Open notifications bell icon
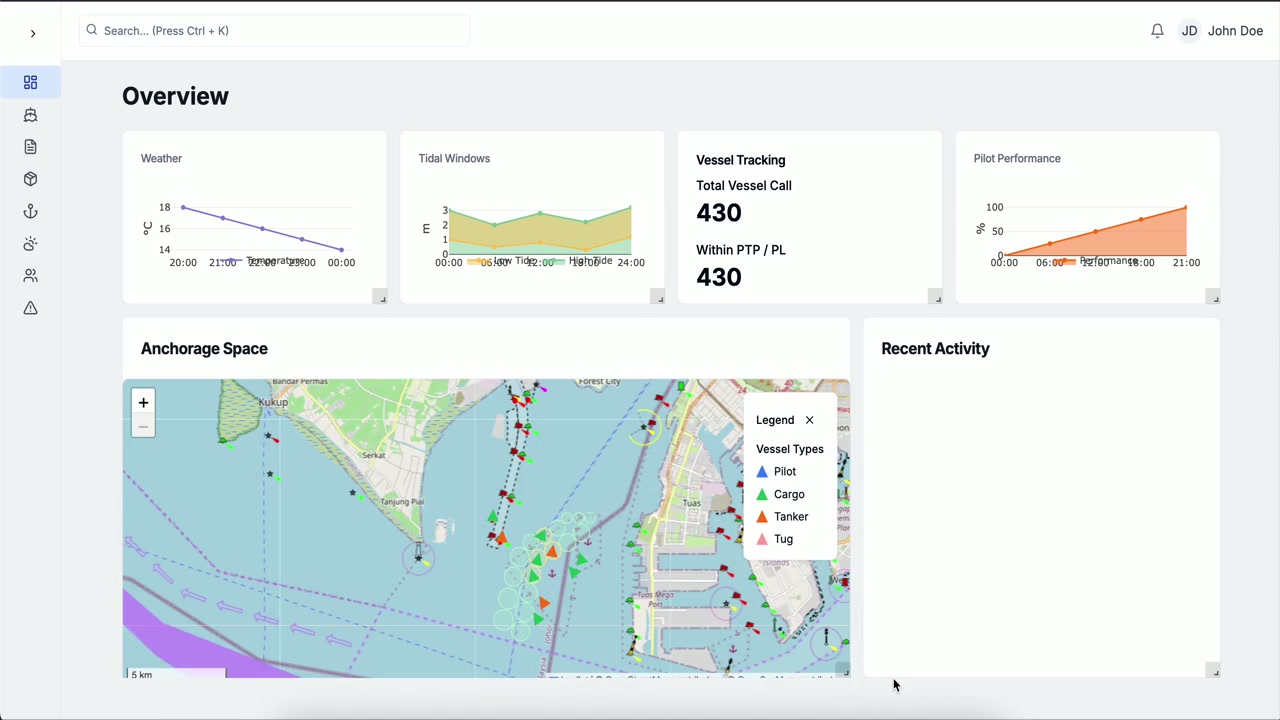The height and width of the screenshot is (720, 1280). pos(1157,31)
